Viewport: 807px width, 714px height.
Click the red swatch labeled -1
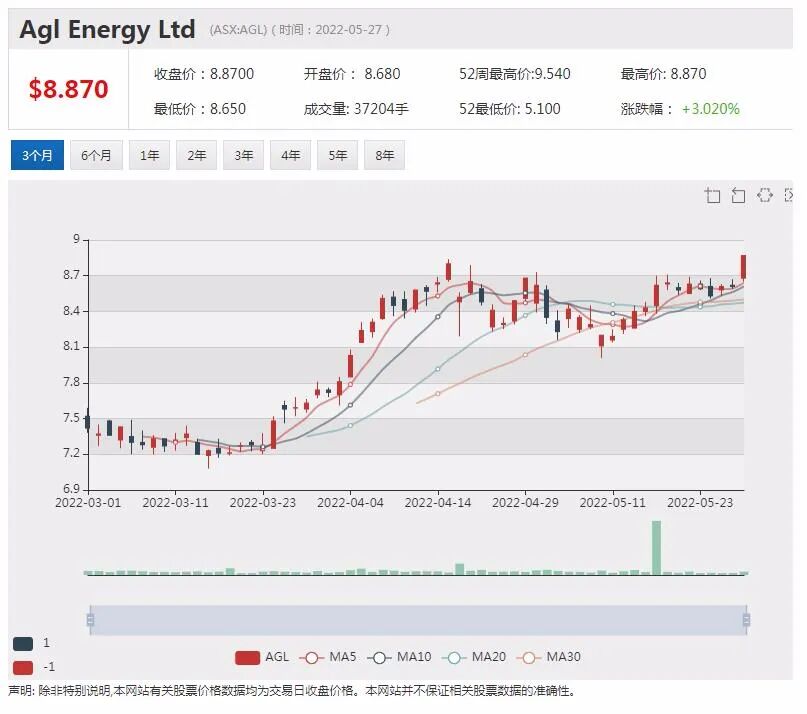click(23, 668)
